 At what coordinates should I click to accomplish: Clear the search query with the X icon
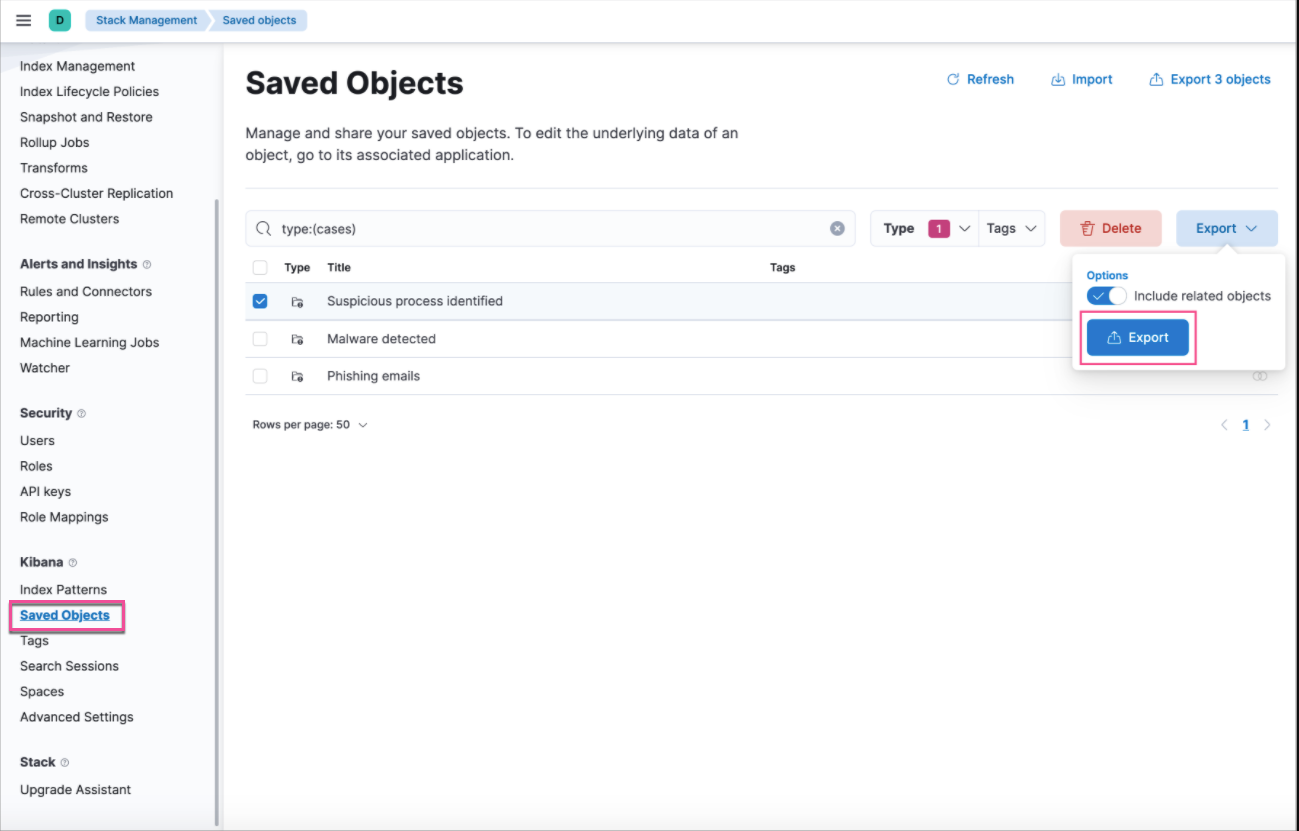837,228
